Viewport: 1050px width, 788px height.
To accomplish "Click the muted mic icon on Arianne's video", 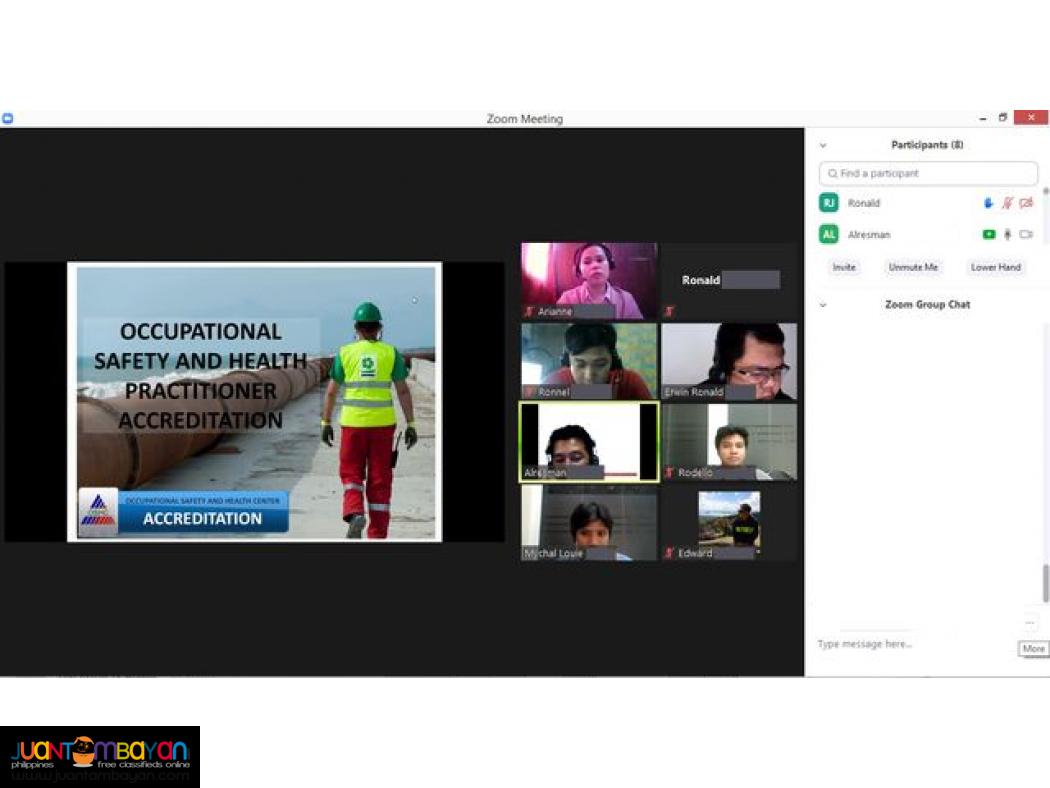I will pos(527,311).
